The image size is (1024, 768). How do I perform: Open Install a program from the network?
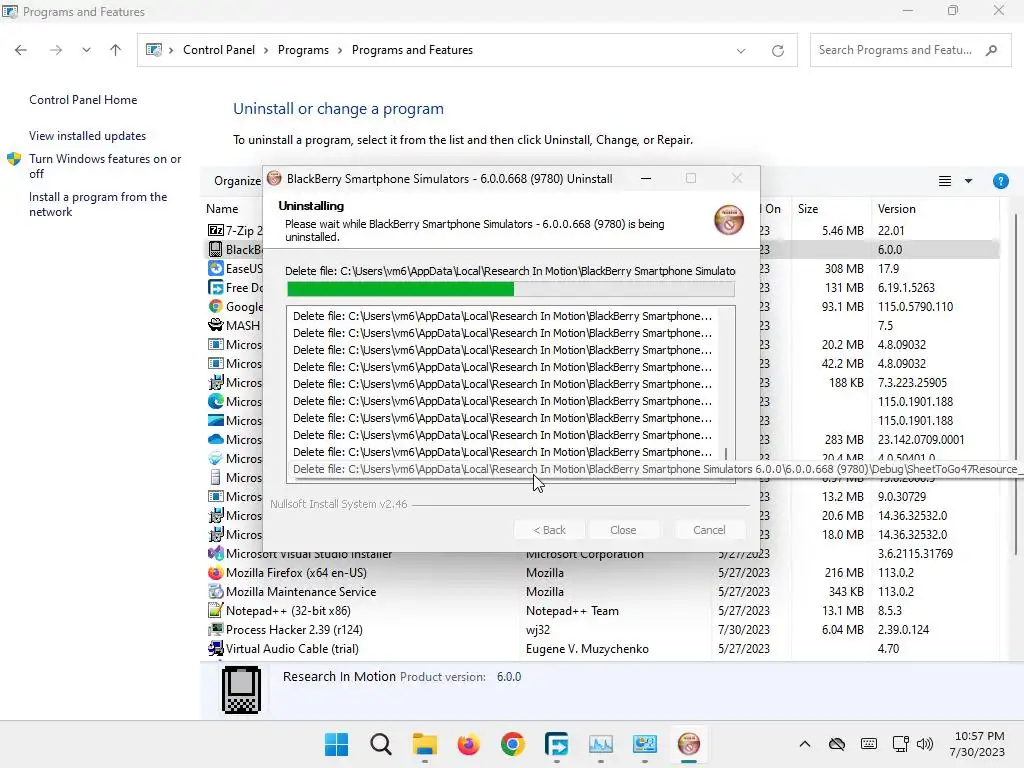click(x=98, y=204)
